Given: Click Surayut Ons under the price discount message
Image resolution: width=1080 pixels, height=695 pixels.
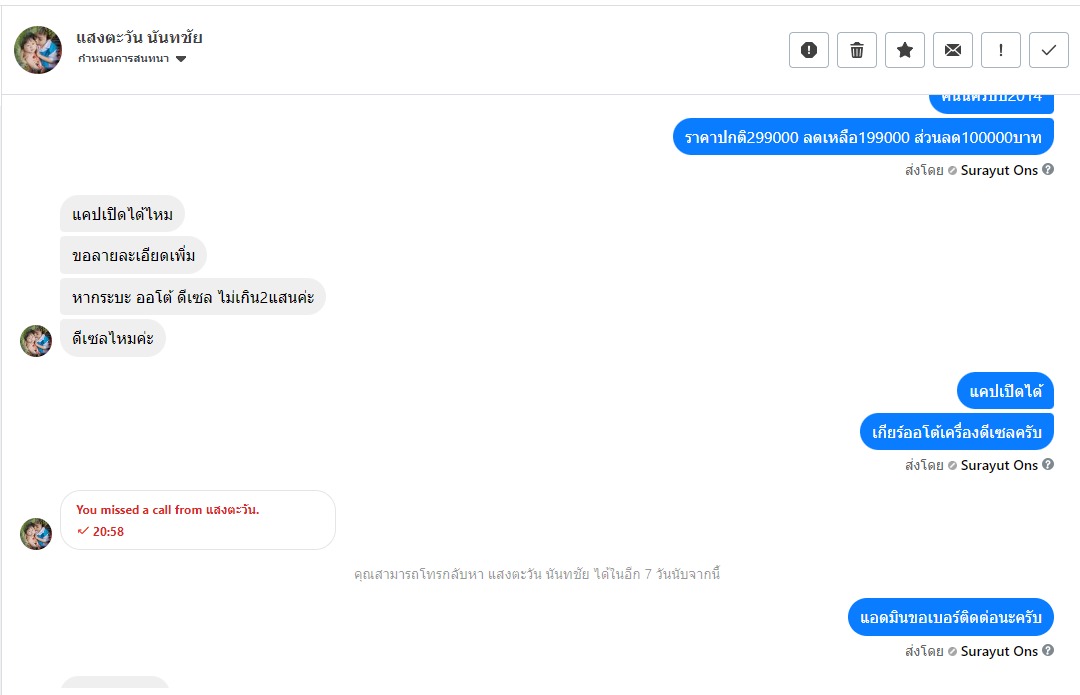Looking at the screenshot, I should (x=999, y=170).
